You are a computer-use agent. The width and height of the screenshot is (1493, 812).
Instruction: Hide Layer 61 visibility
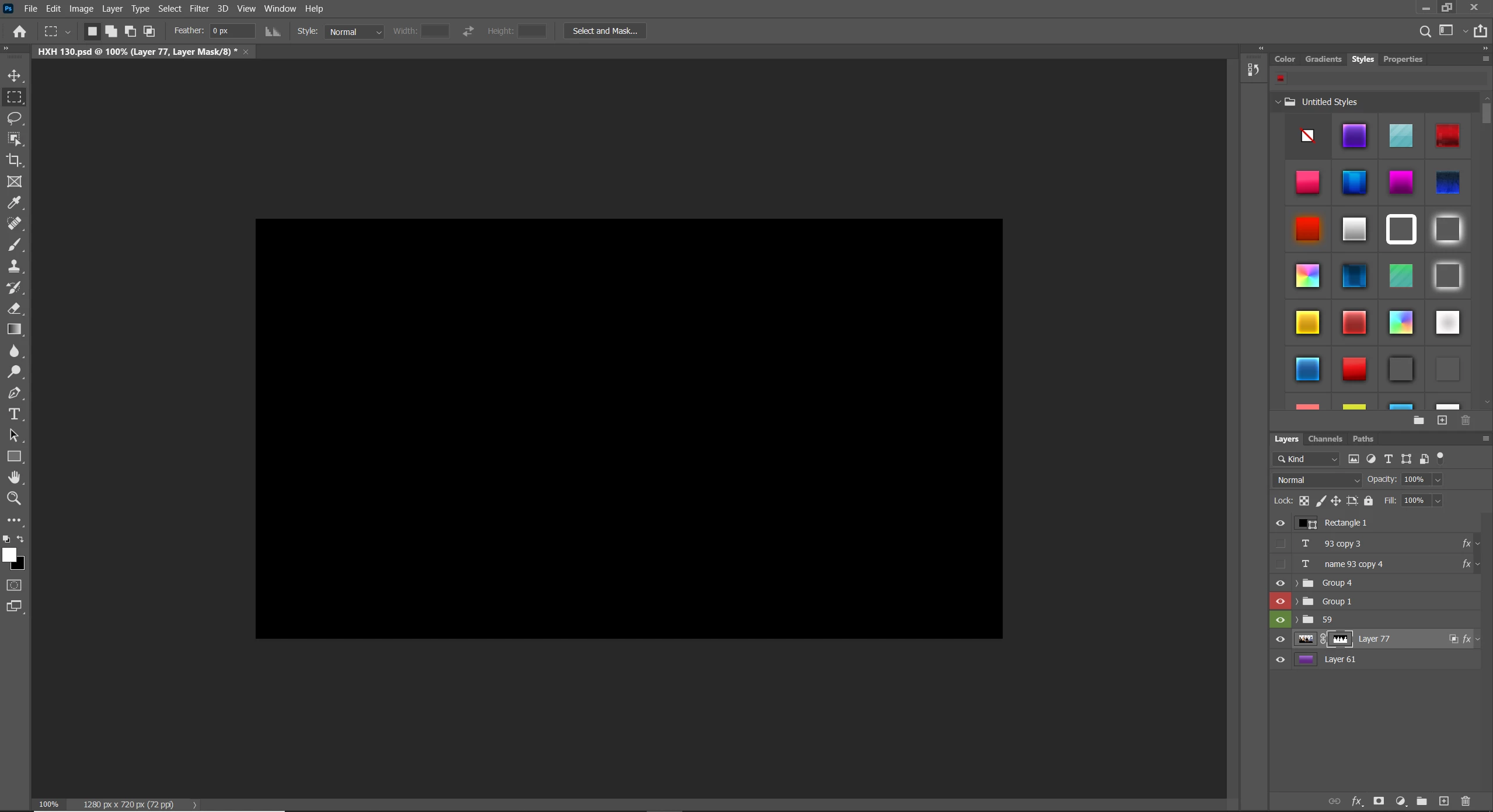click(x=1280, y=659)
